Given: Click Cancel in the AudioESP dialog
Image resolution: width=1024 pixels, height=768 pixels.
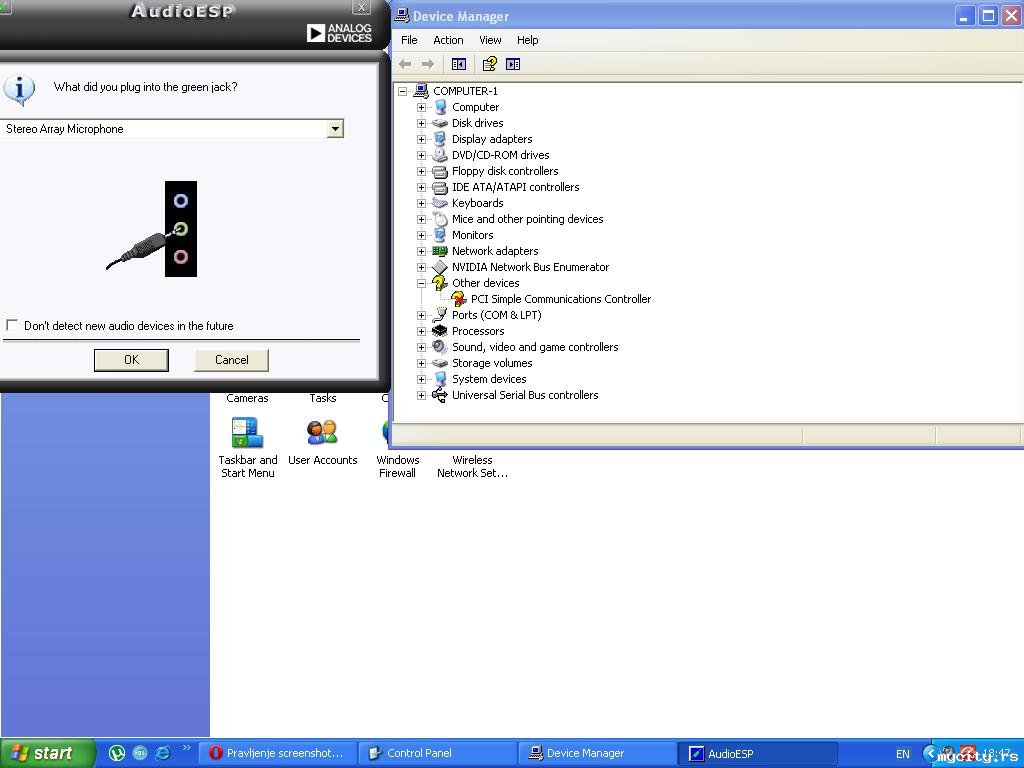Looking at the screenshot, I should click(231, 360).
